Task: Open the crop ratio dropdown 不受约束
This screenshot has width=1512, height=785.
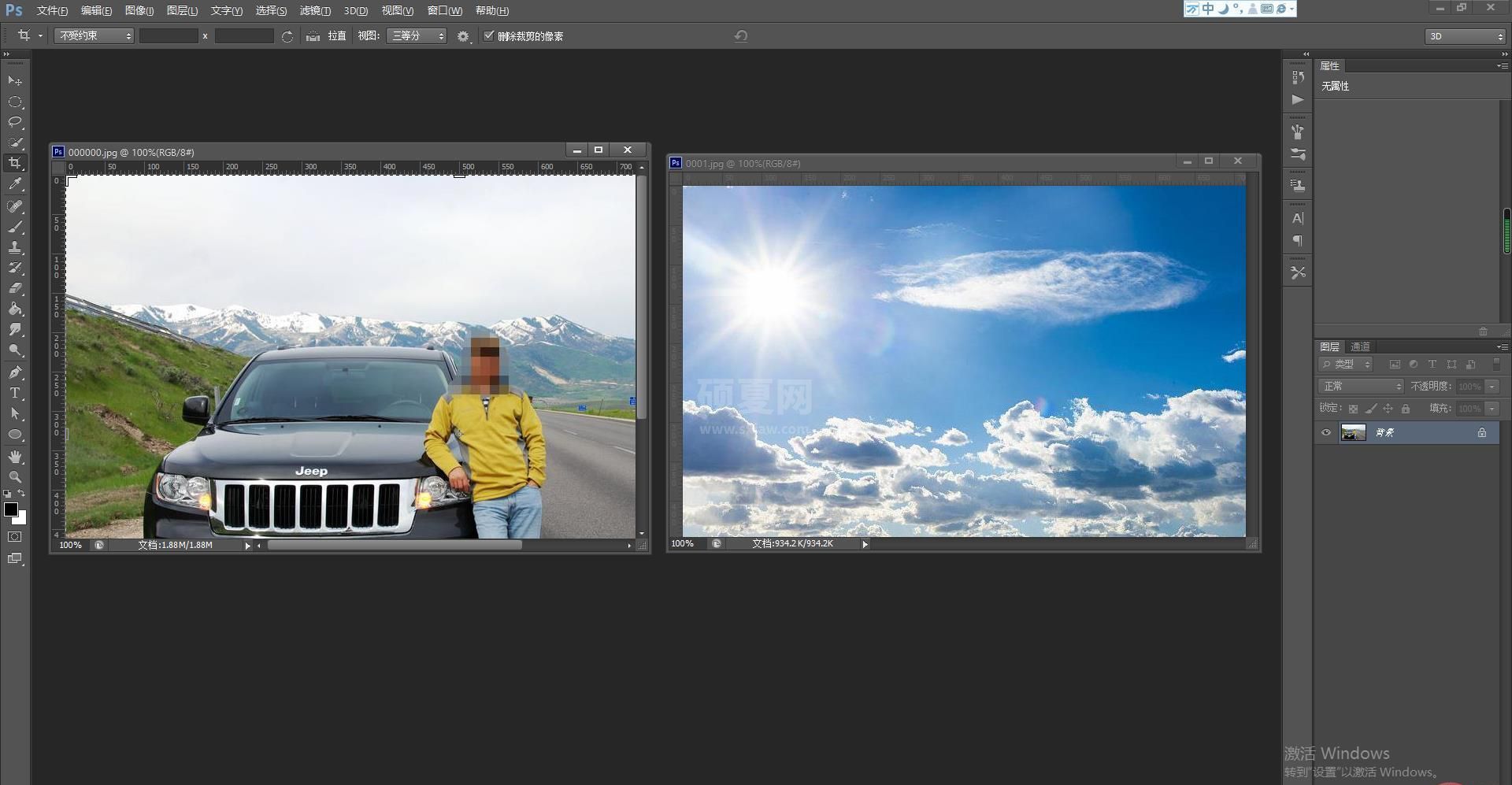Action: coord(94,36)
